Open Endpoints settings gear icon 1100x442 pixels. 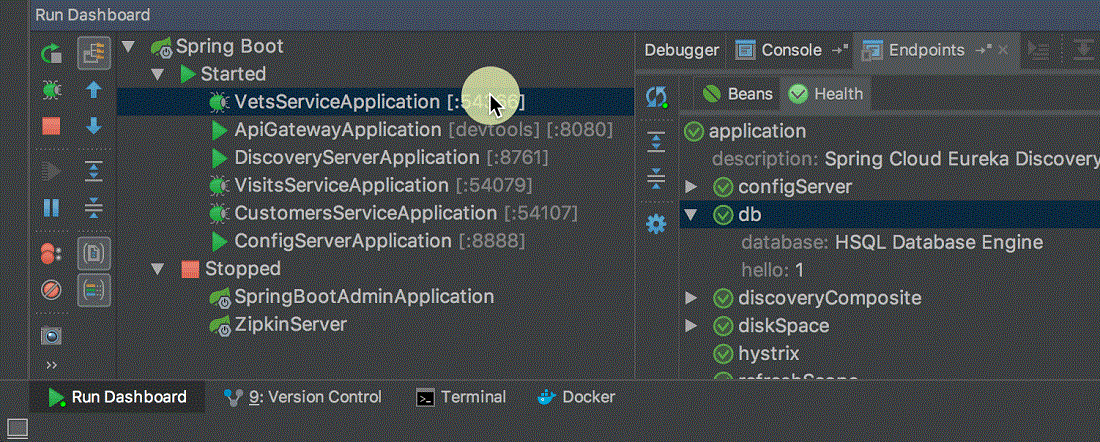[x=656, y=224]
